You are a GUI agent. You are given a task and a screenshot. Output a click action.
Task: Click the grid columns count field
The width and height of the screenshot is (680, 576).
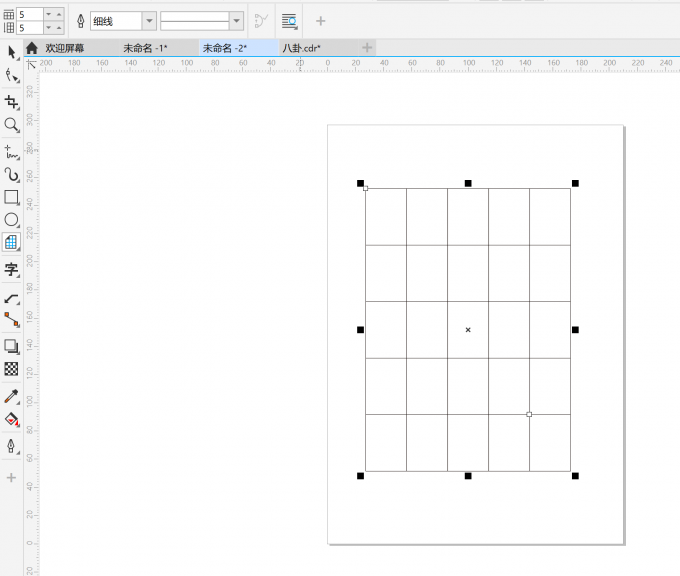tap(30, 14)
